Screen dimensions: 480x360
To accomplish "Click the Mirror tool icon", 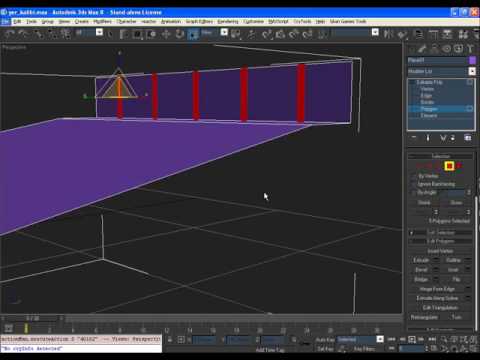I will coord(388,34).
